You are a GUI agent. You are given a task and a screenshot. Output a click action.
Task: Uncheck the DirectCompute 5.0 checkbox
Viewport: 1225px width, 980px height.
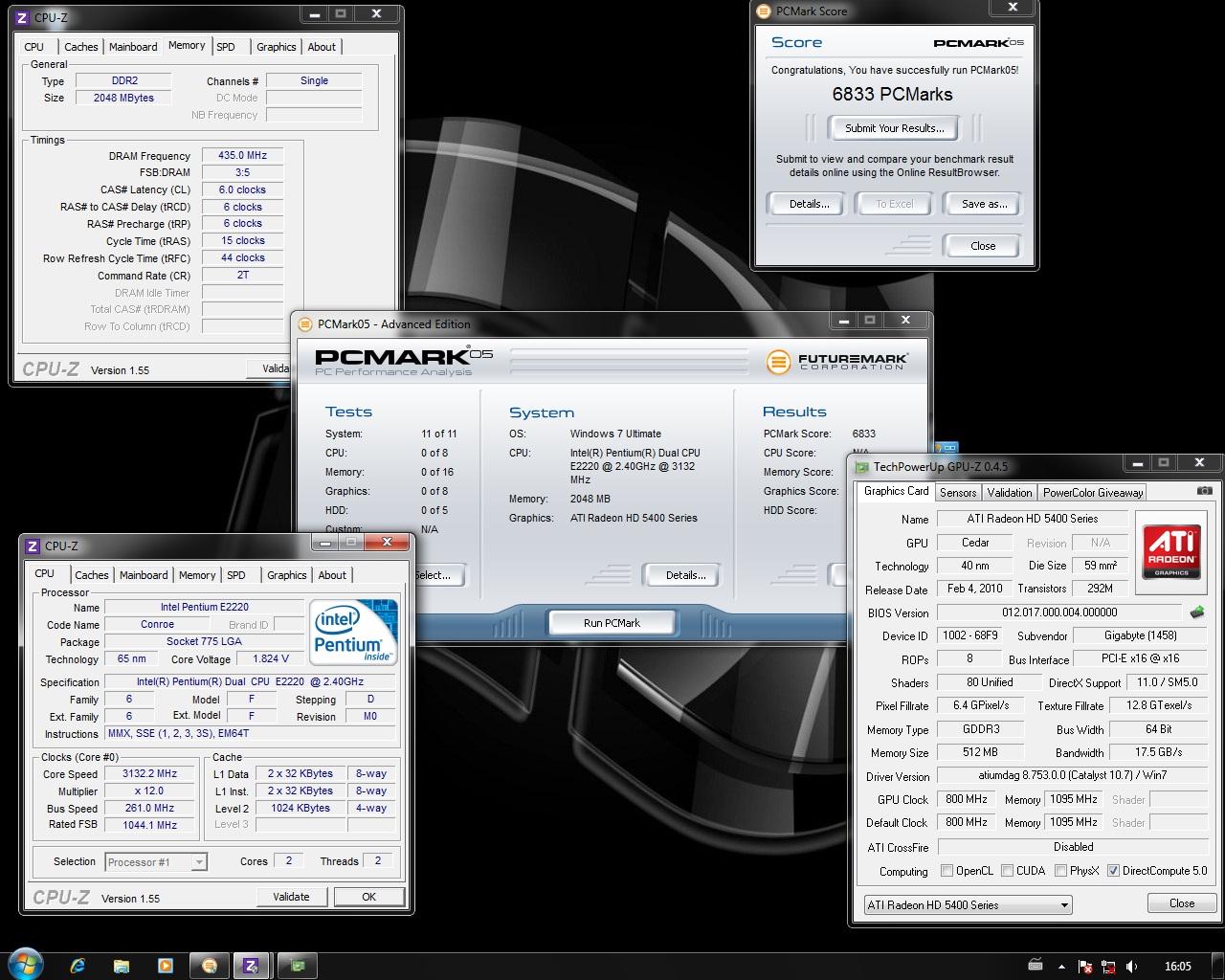click(x=1113, y=871)
